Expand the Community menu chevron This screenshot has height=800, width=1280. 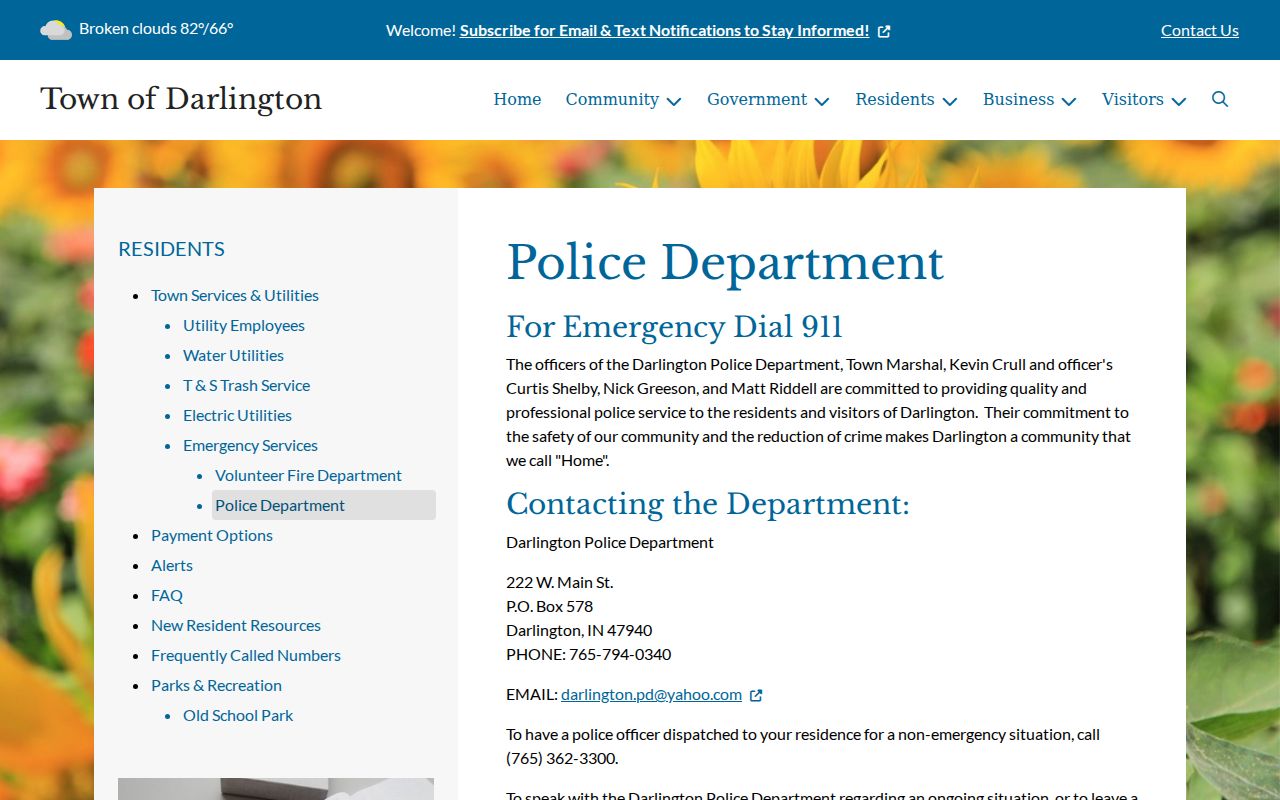click(674, 101)
